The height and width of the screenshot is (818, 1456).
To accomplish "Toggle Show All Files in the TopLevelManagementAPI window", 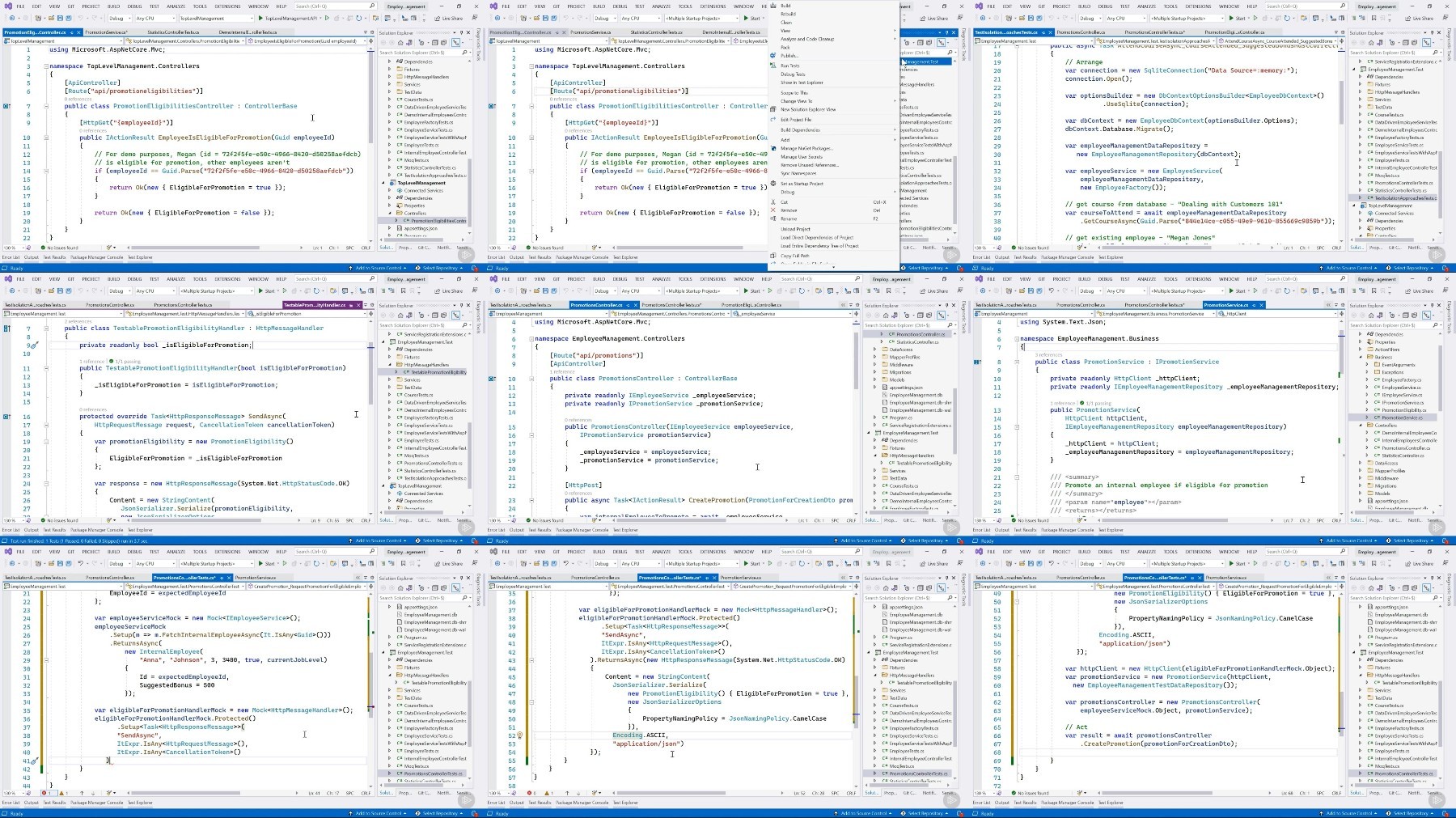I will (x=443, y=42).
